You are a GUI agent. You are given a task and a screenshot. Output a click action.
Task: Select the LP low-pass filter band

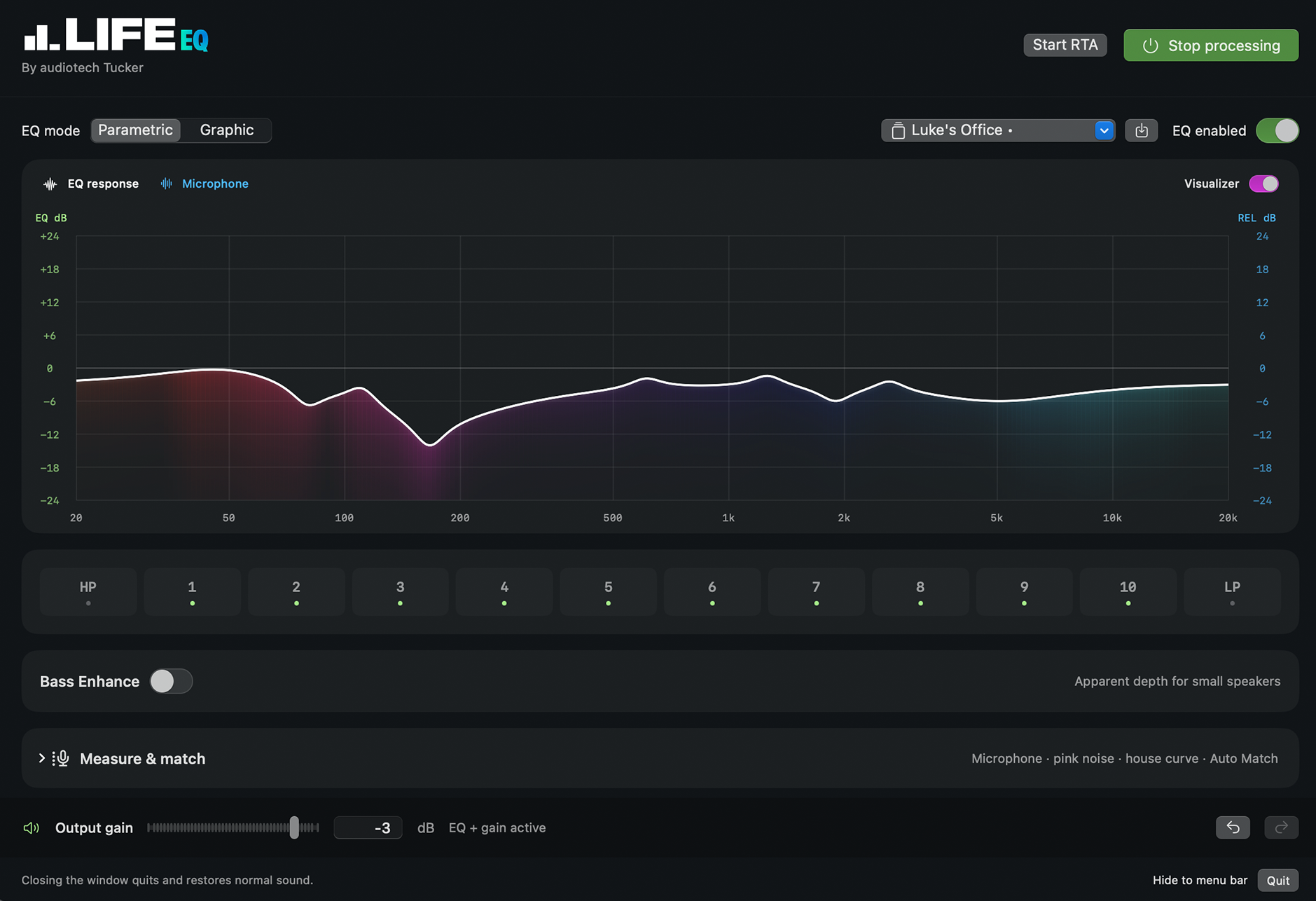pyautogui.click(x=1232, y=592)
